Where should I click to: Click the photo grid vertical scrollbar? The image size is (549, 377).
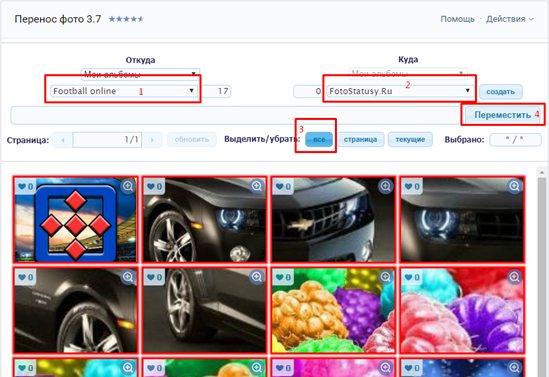(x=541, y=272)
